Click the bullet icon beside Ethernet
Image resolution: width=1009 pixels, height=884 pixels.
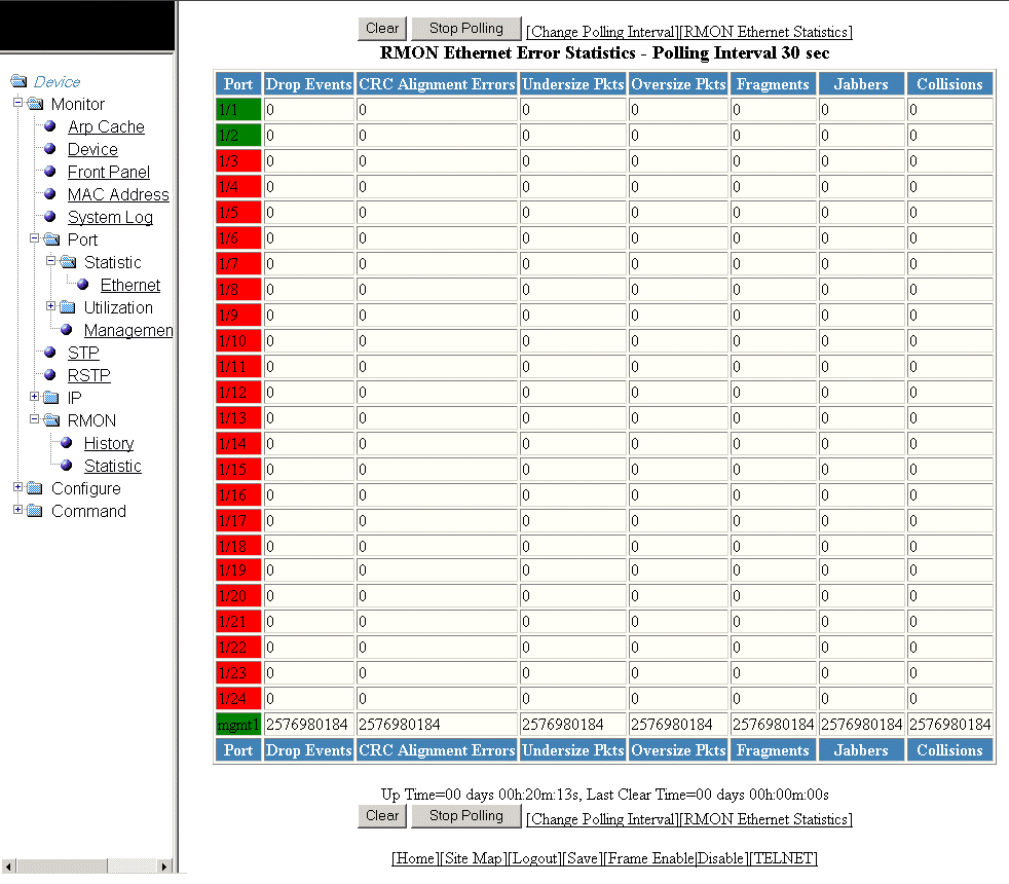click(82, 284)
